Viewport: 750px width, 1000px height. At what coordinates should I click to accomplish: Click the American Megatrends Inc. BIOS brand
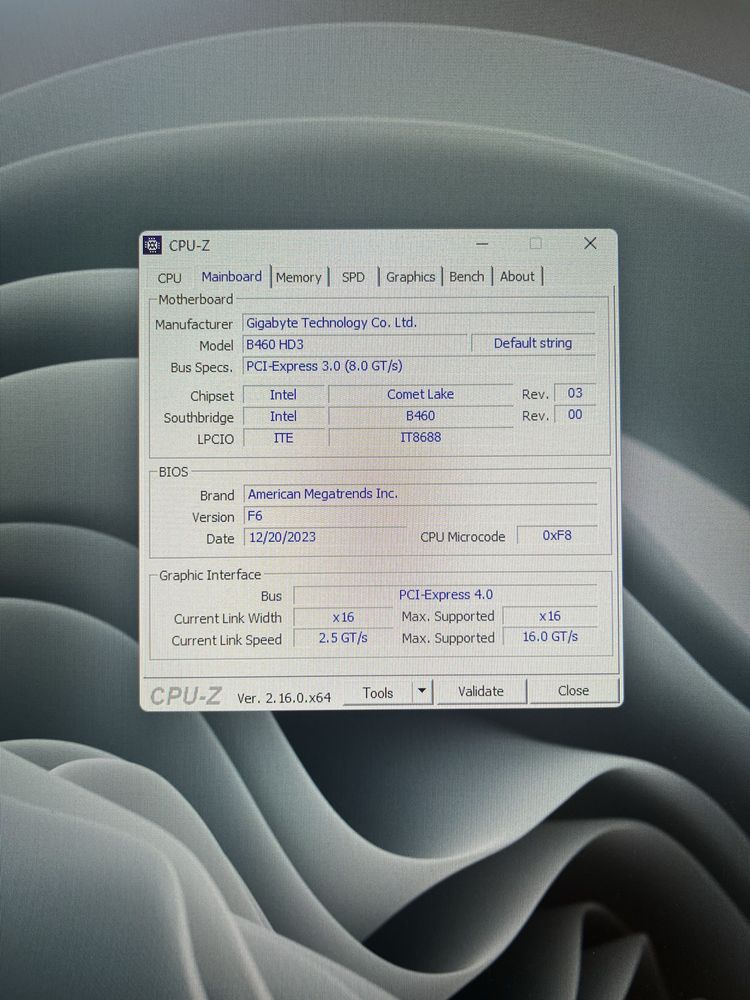pos(420,494)
